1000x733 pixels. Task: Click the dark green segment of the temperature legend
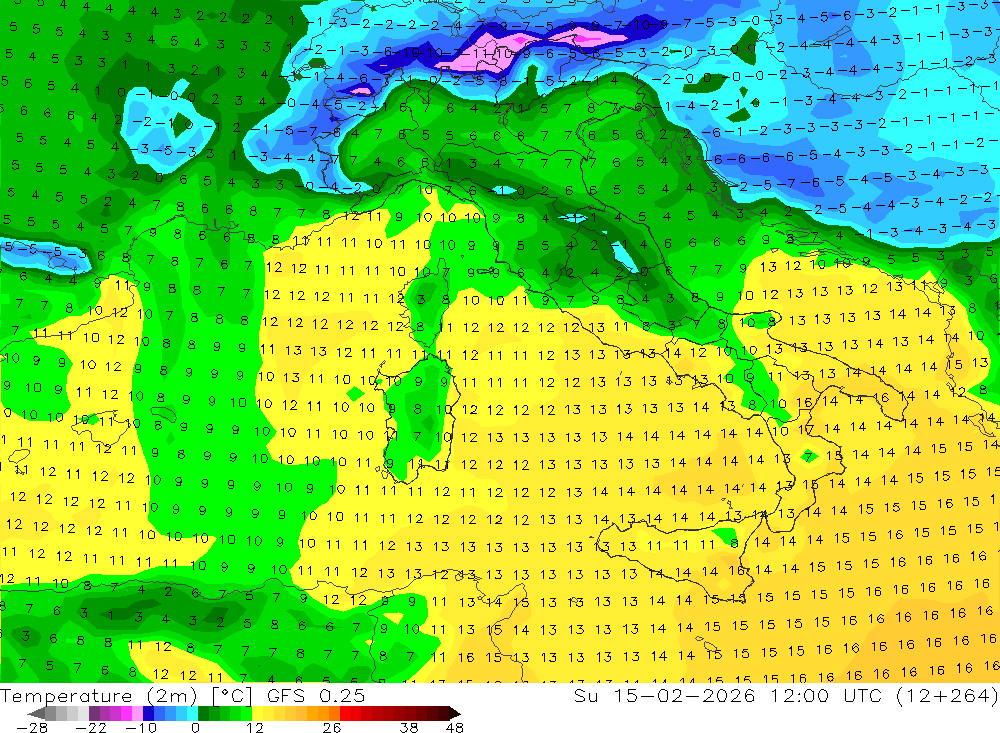(x=203, y=714)
